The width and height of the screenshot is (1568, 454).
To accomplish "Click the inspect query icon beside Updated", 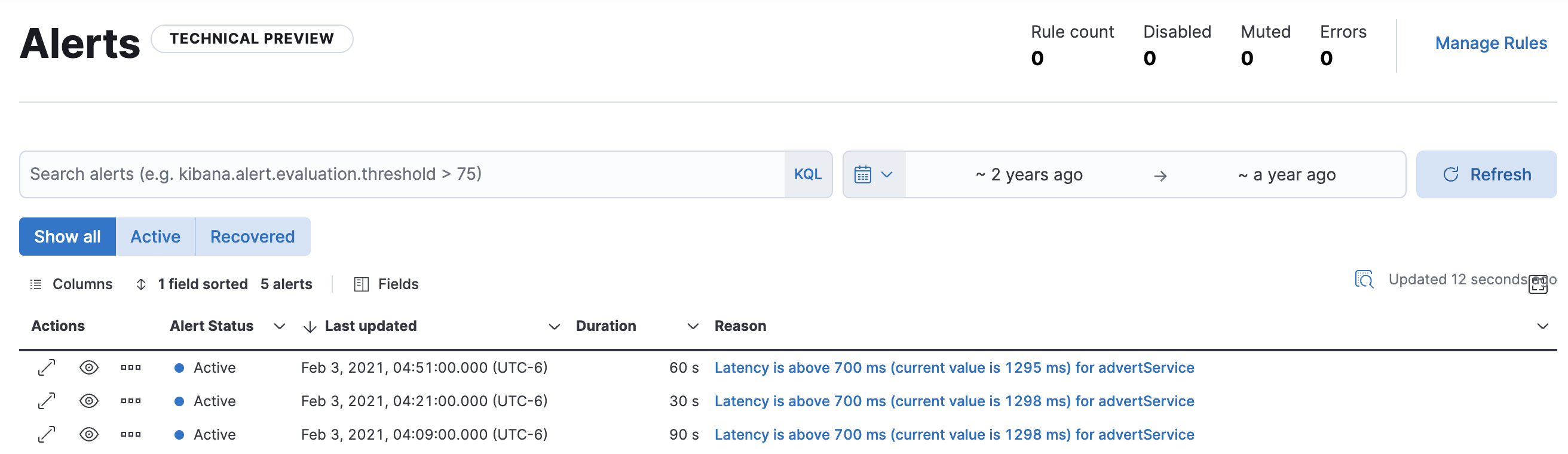I will click(1364, 280).
